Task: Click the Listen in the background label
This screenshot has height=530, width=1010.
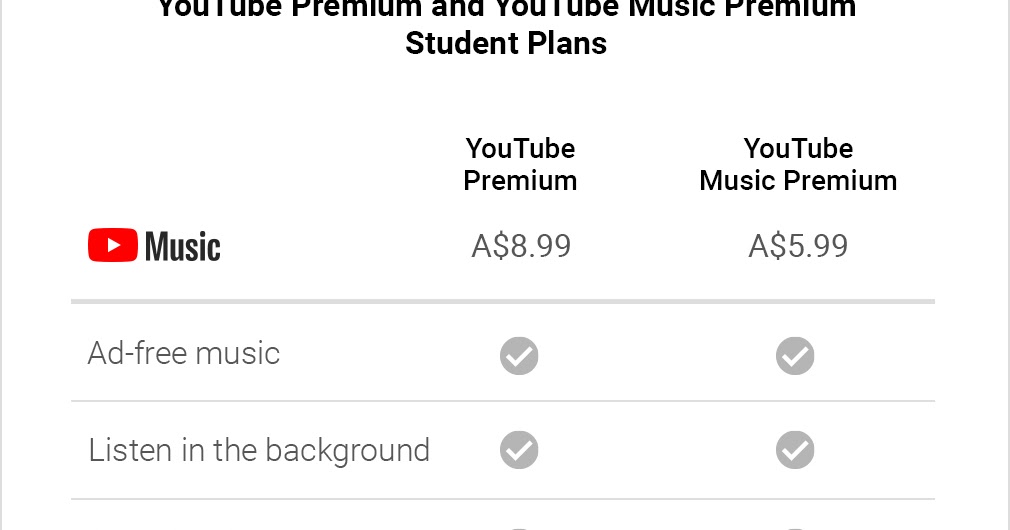Action: (259, 450)
